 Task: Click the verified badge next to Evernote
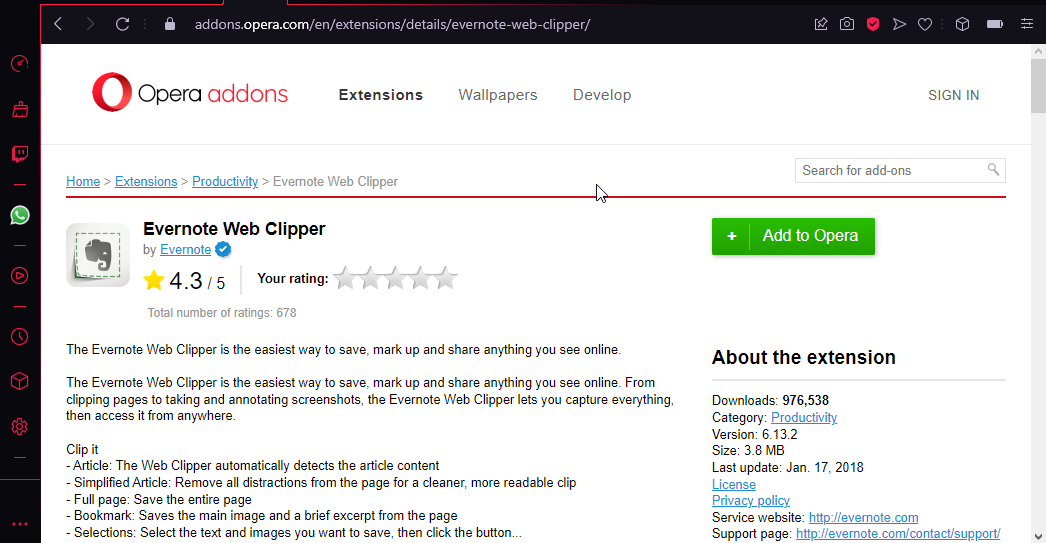223,249
